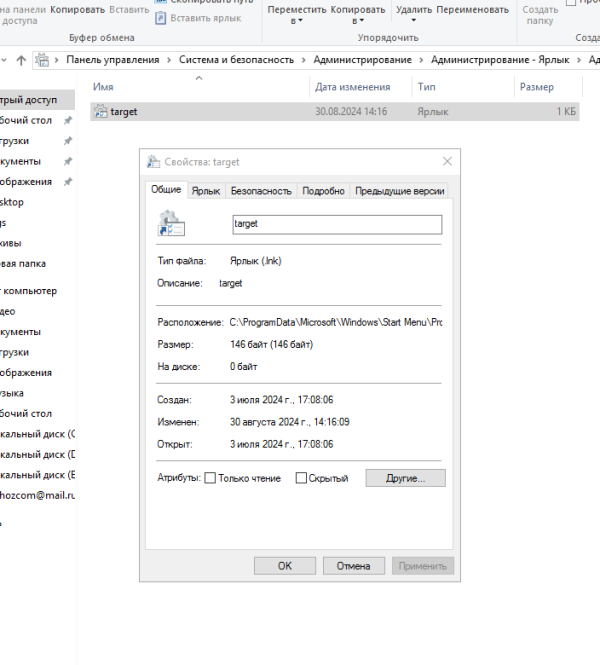Switch to the Безопасность tab
The width and height of the screenshot is (600, 665).
(x=261, y=191)
